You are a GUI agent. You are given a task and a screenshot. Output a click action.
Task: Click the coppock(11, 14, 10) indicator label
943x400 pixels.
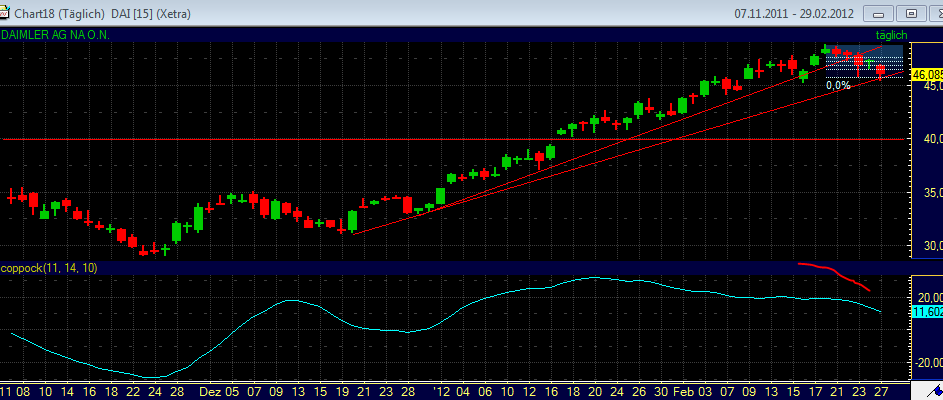(49, 268)
